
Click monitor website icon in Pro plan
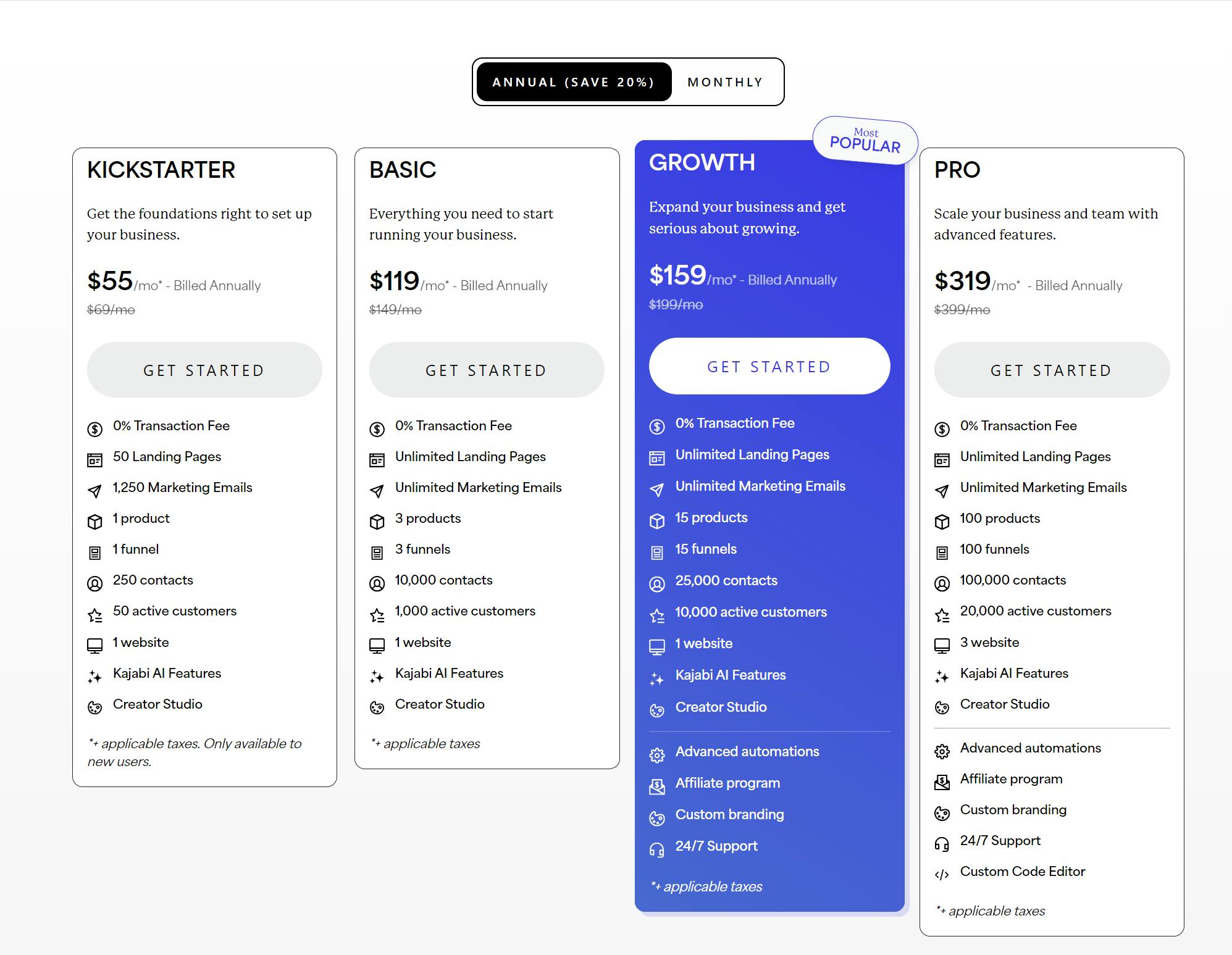pyautogui.click(x=942, y=646)
